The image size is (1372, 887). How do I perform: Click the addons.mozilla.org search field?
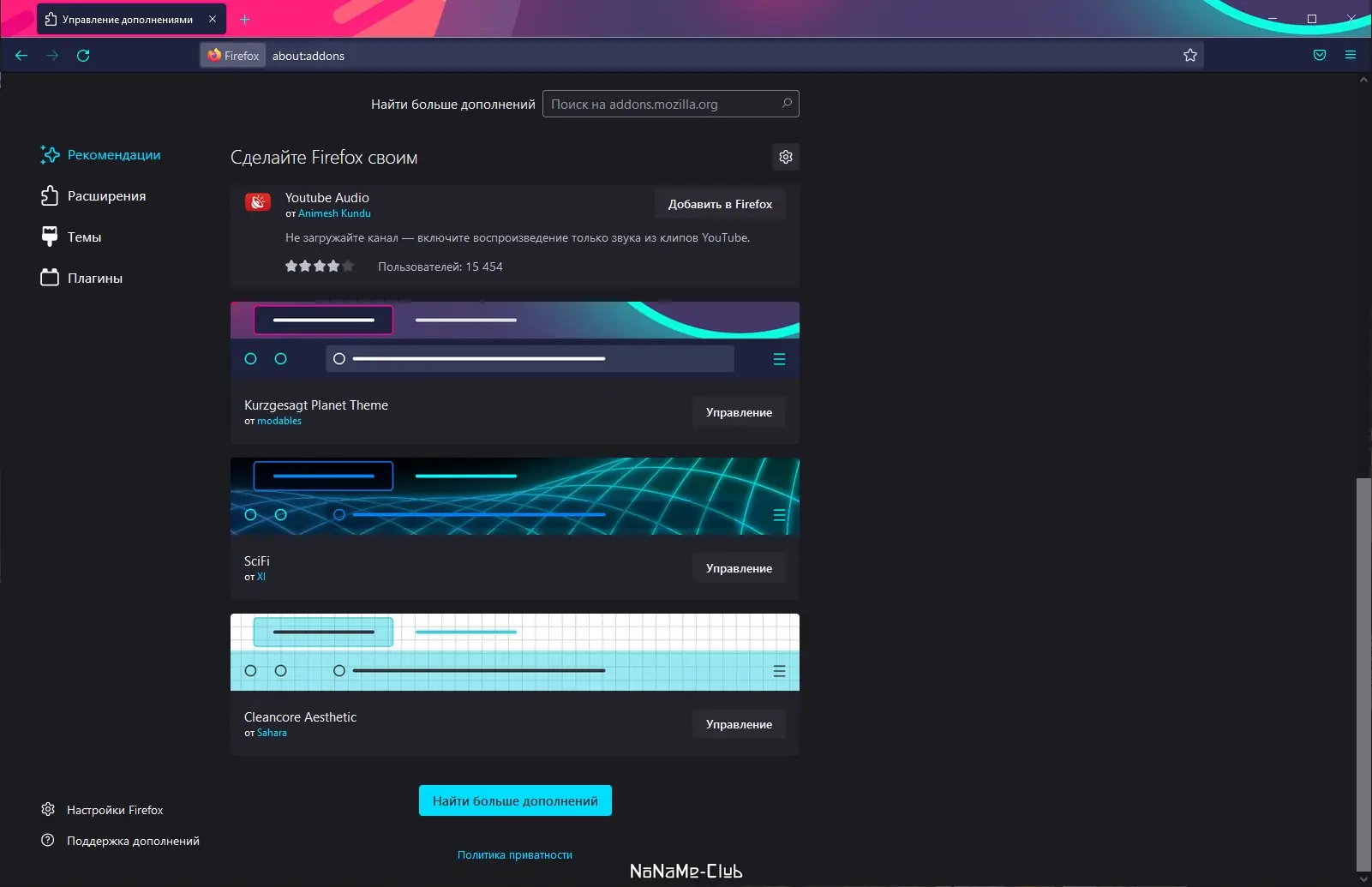[x=671, y=104]
